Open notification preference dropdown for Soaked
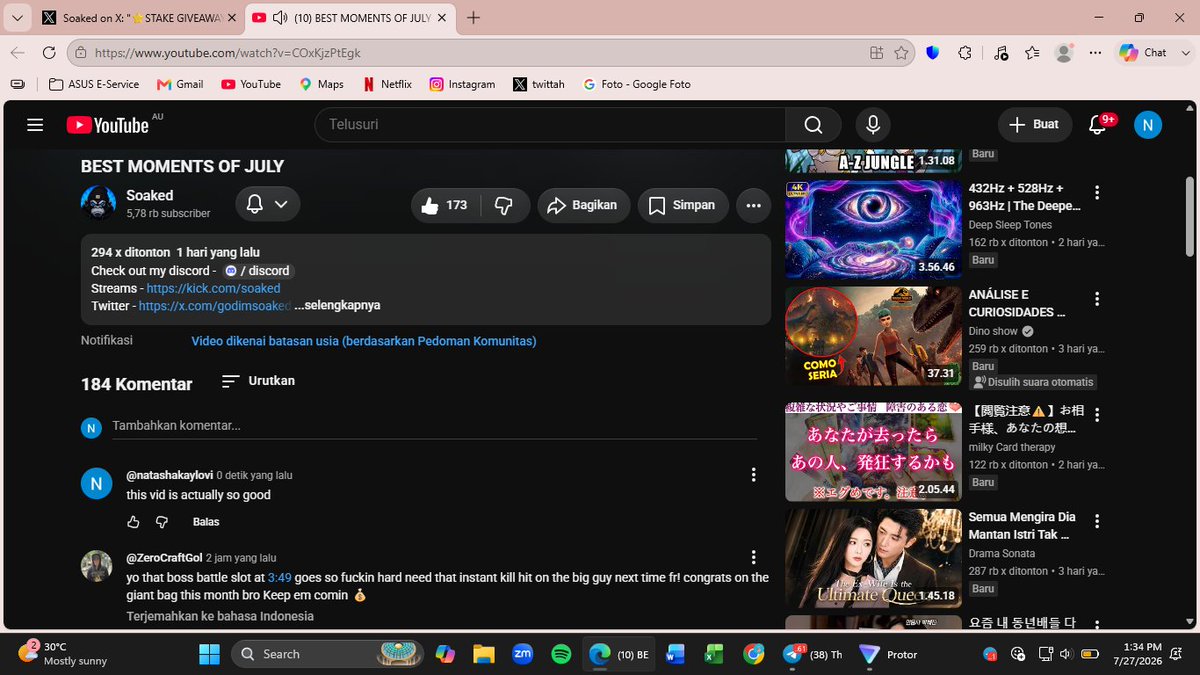1200x675 pixels. click(268, 204)
